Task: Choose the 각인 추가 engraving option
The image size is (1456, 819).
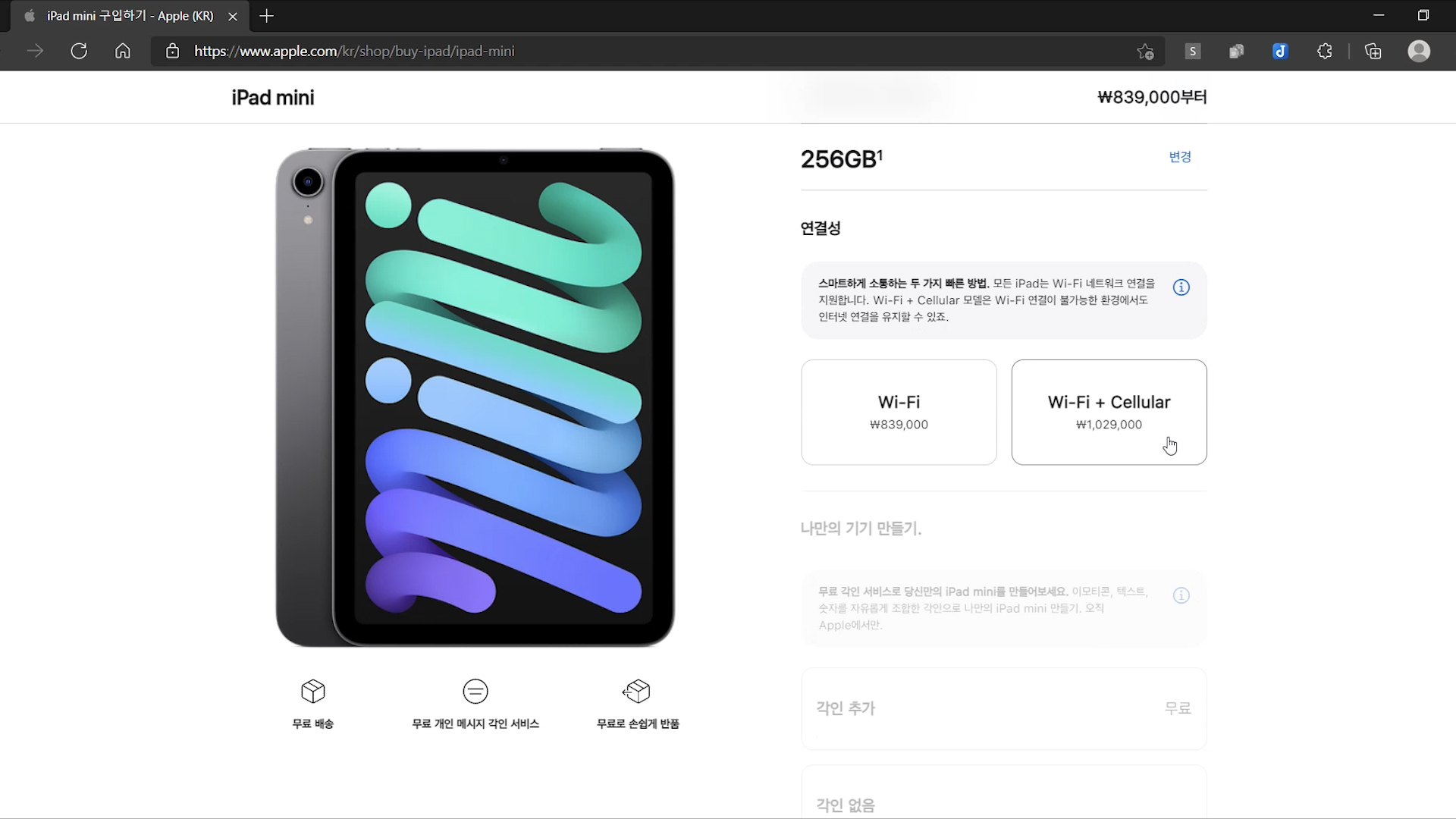Action: coord(1003,708)
